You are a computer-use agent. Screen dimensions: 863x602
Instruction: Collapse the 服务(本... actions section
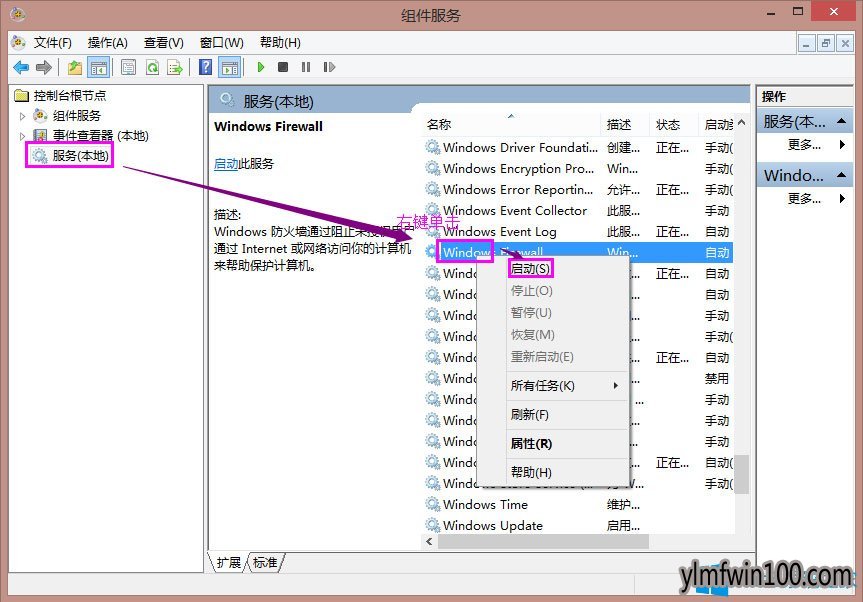tap(842, 121)
